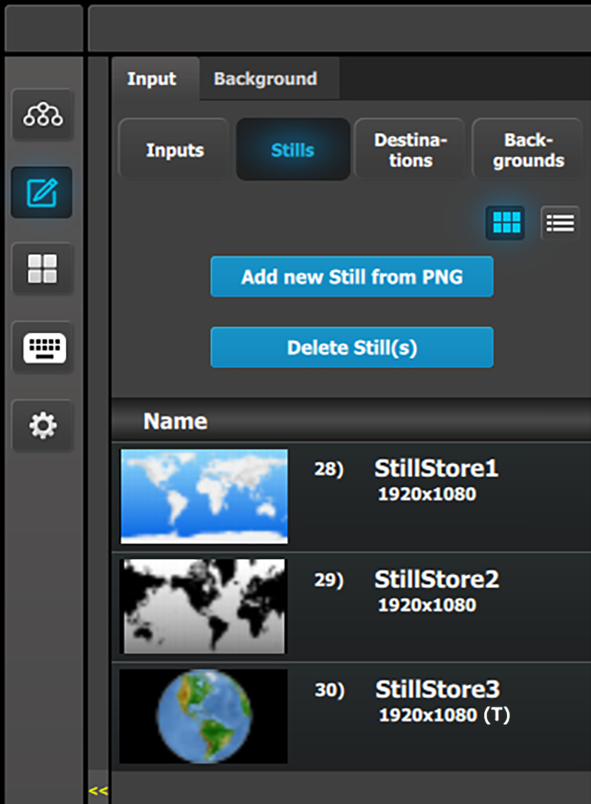Open the keyboard shortcuts sidebar icon

click(43, 347)
